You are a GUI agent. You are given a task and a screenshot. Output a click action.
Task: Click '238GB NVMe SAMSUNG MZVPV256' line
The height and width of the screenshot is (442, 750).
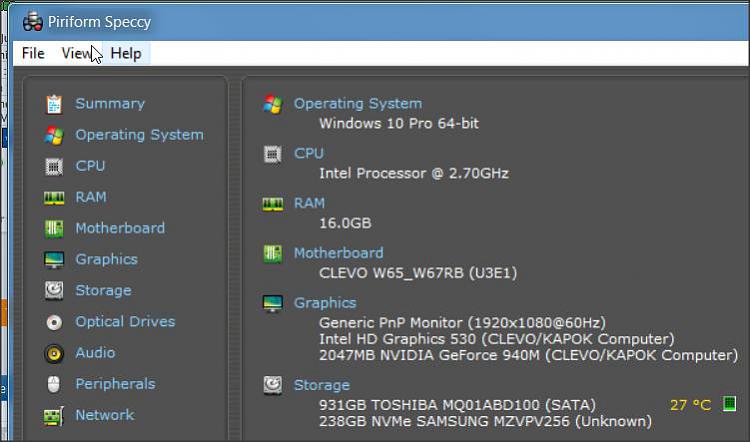point(485,421)
